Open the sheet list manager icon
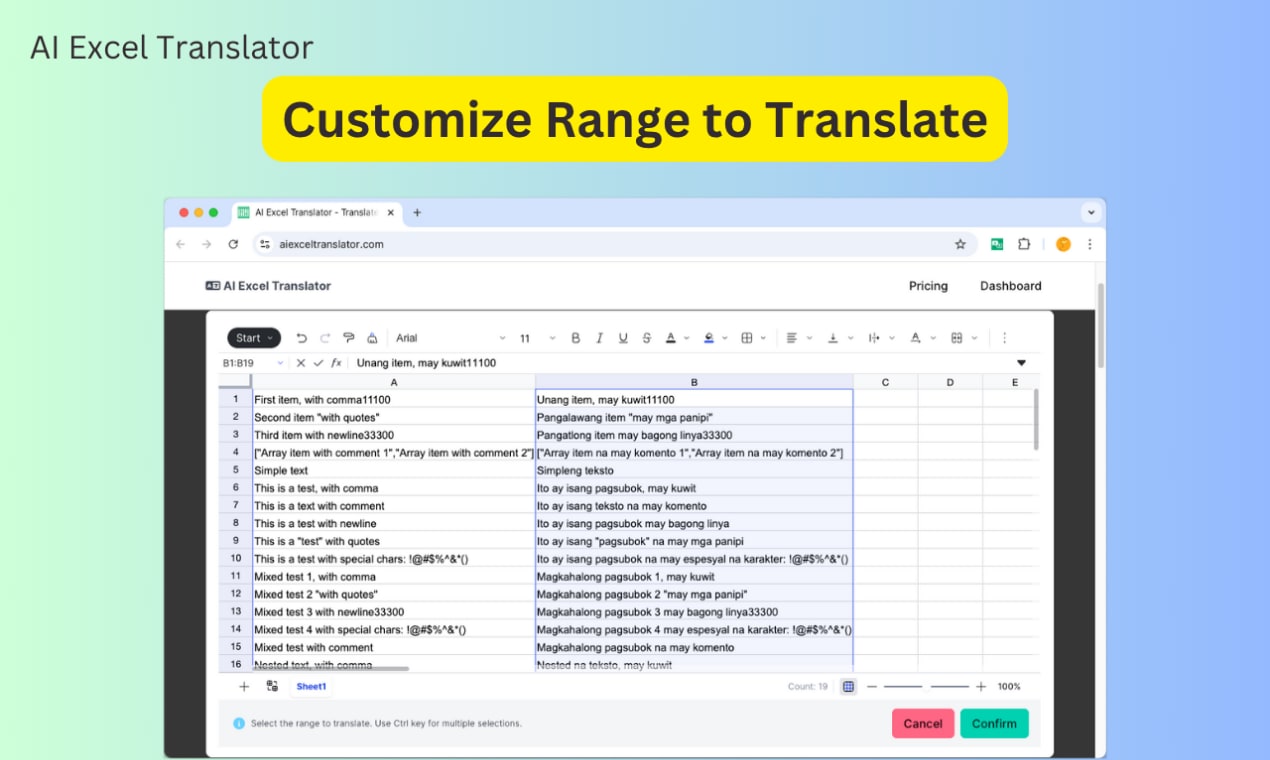Image resolution: width=1270 pixels, height=760 pixels. [x=272, y=686]
